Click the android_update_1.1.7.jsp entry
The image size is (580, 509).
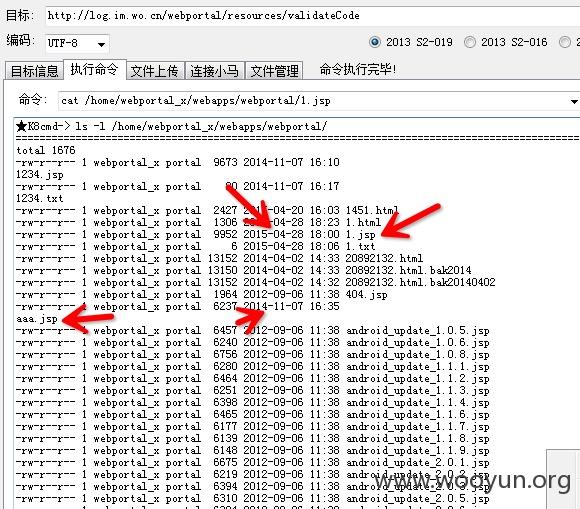tap(418, 427)
